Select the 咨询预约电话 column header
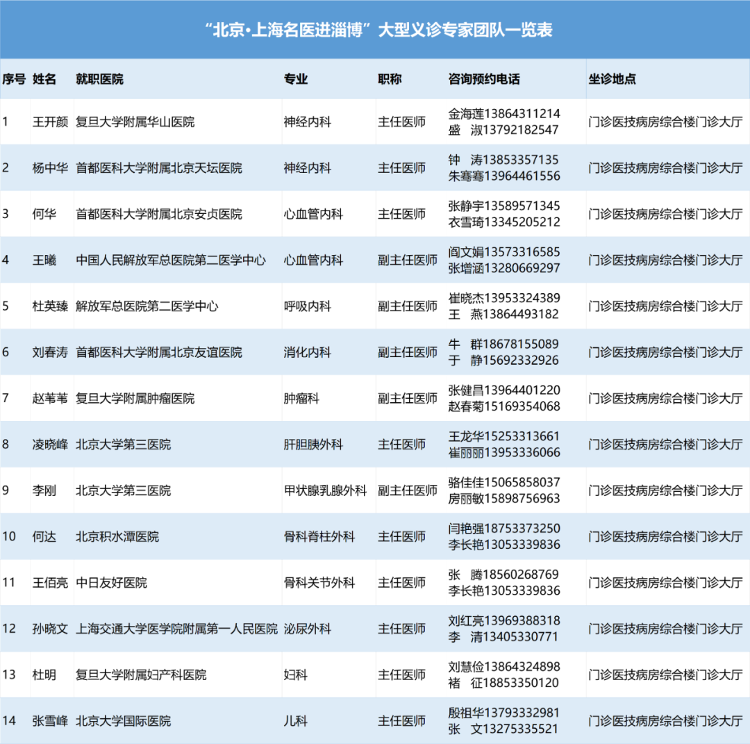The image size is (750, 744). tap(484, 79)
